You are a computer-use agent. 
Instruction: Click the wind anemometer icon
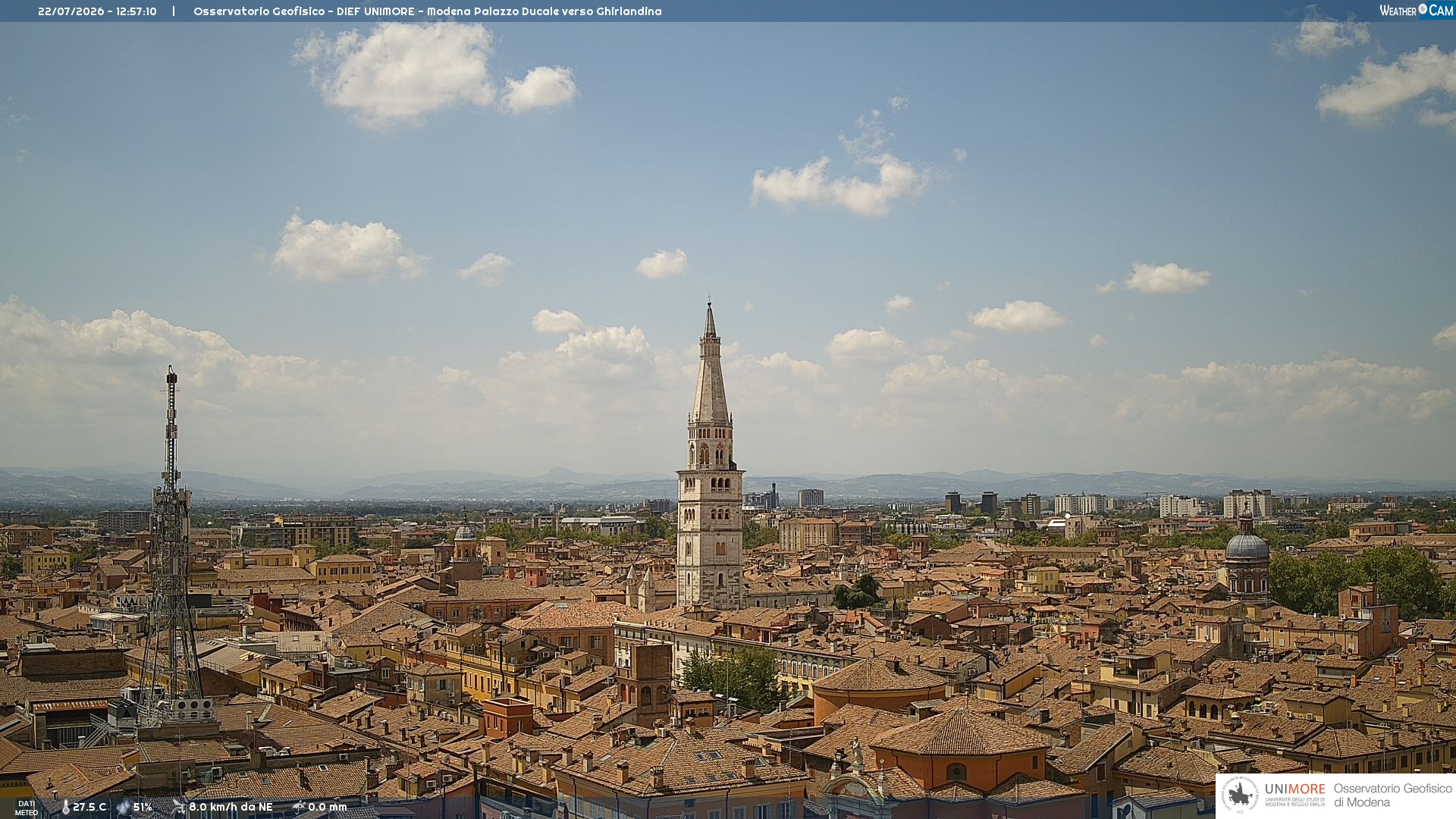click(179, 807)
